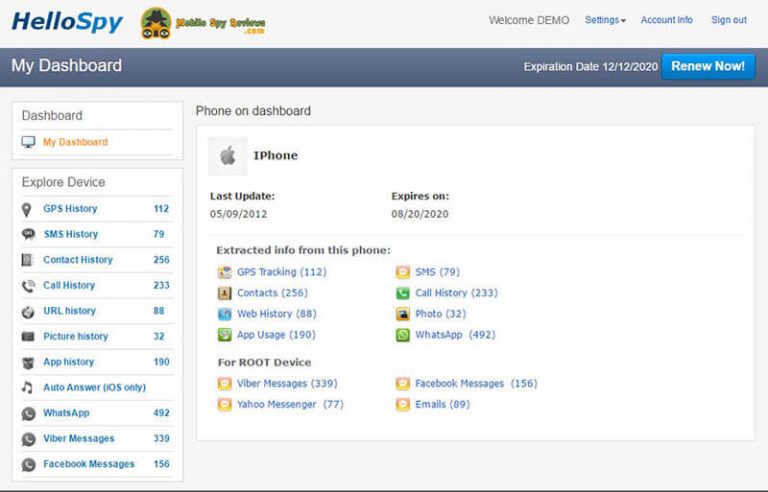
Task: Open Call History in sidebar
Action: (x=69, y=285)
